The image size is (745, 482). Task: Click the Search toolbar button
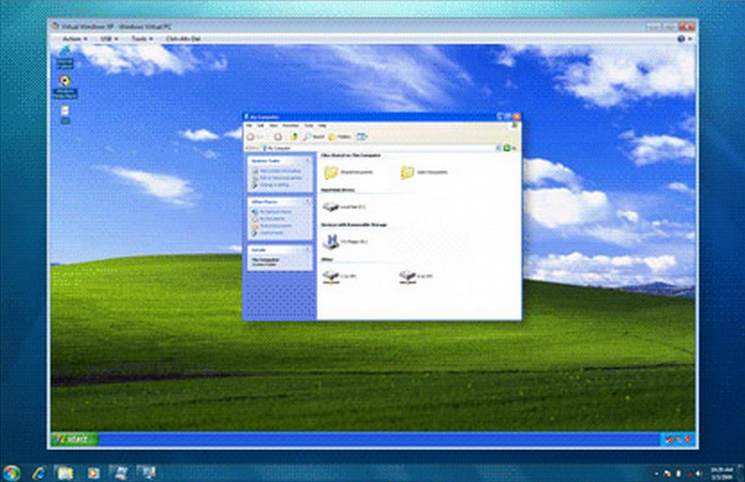click(x=314, y=137)
